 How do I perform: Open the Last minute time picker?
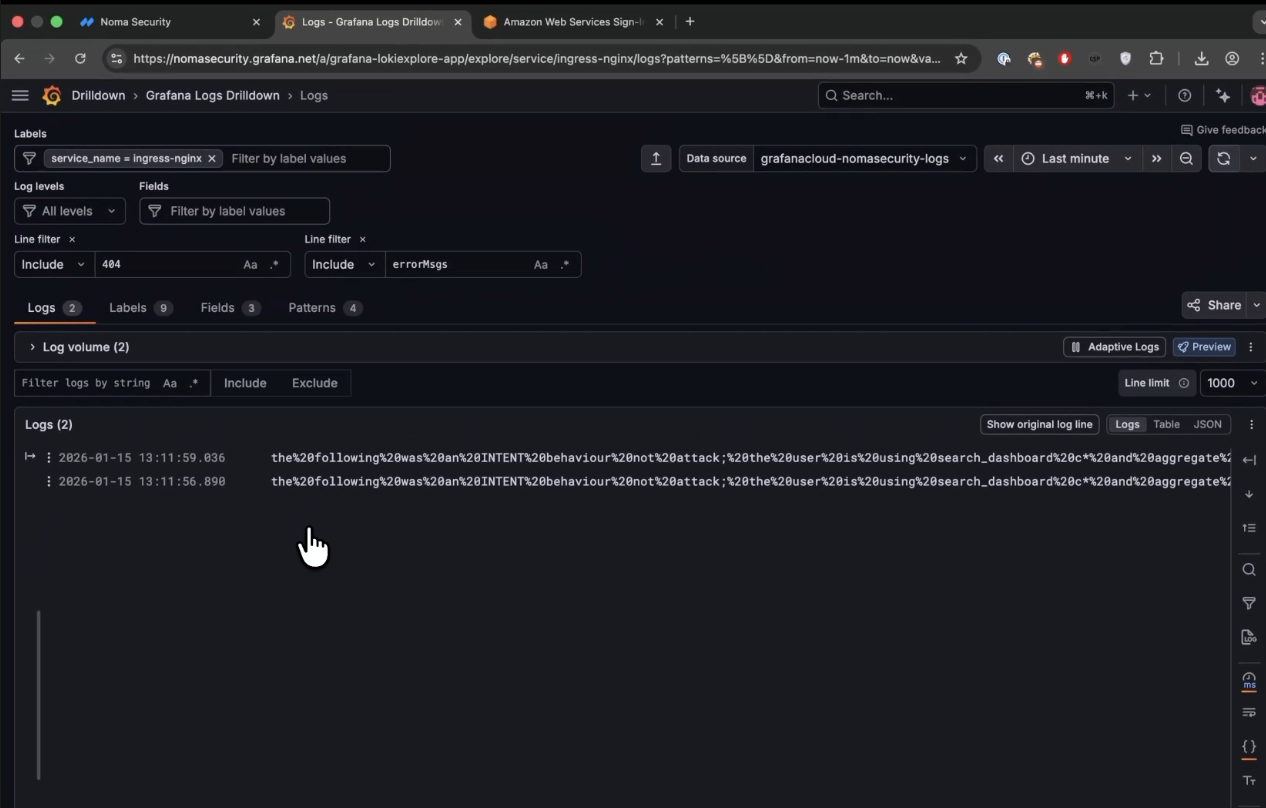click(x=1076, y=158)
